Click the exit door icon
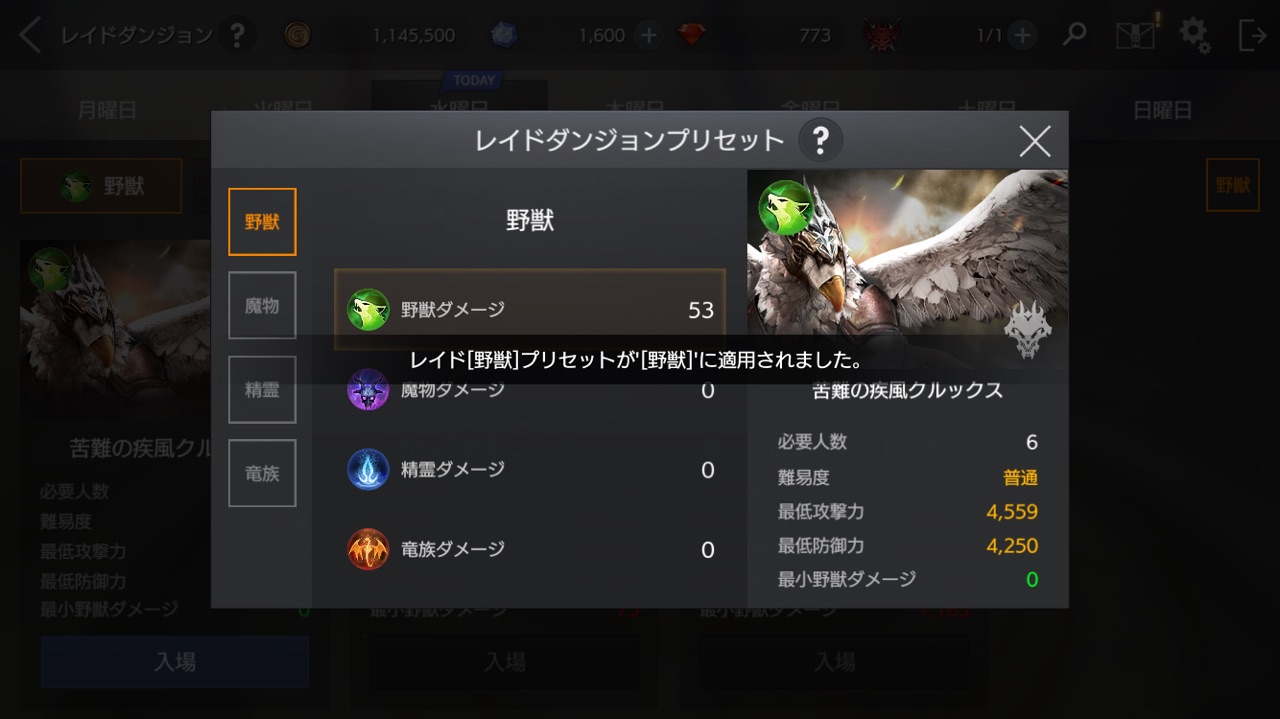Image resolution: width=1280 pixels, height=719 pixels. pos(1252,35)
